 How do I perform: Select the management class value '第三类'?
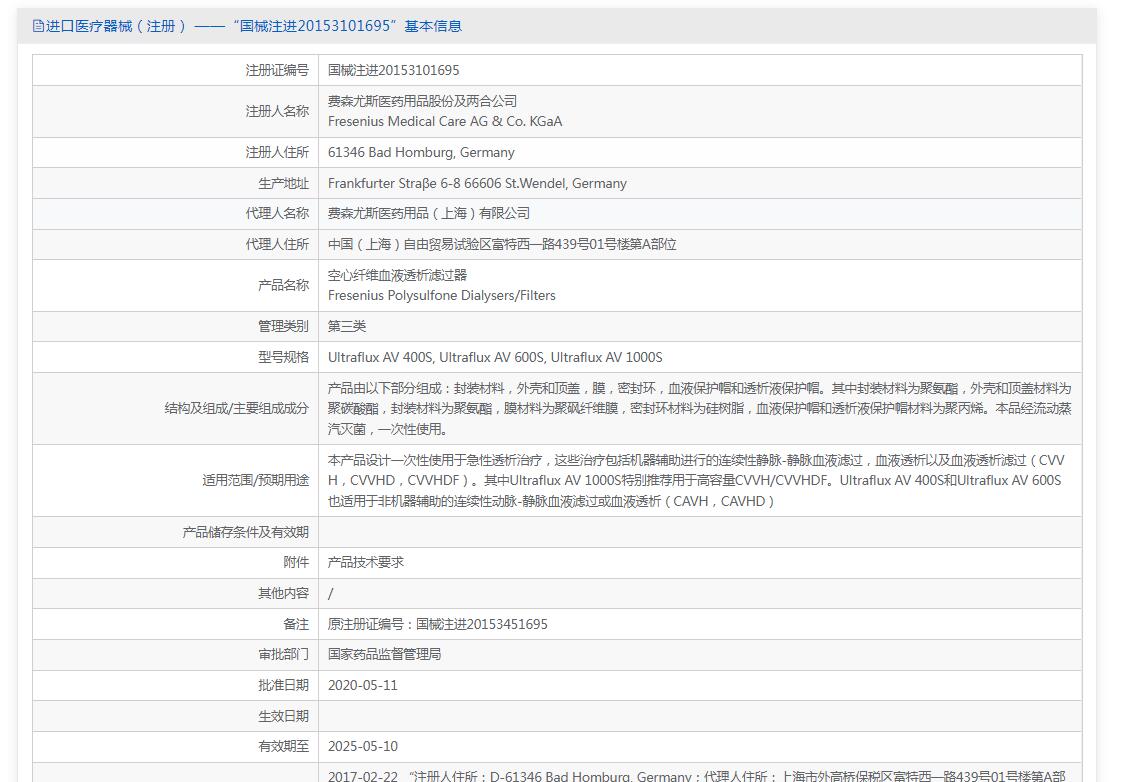pos(347,326)
